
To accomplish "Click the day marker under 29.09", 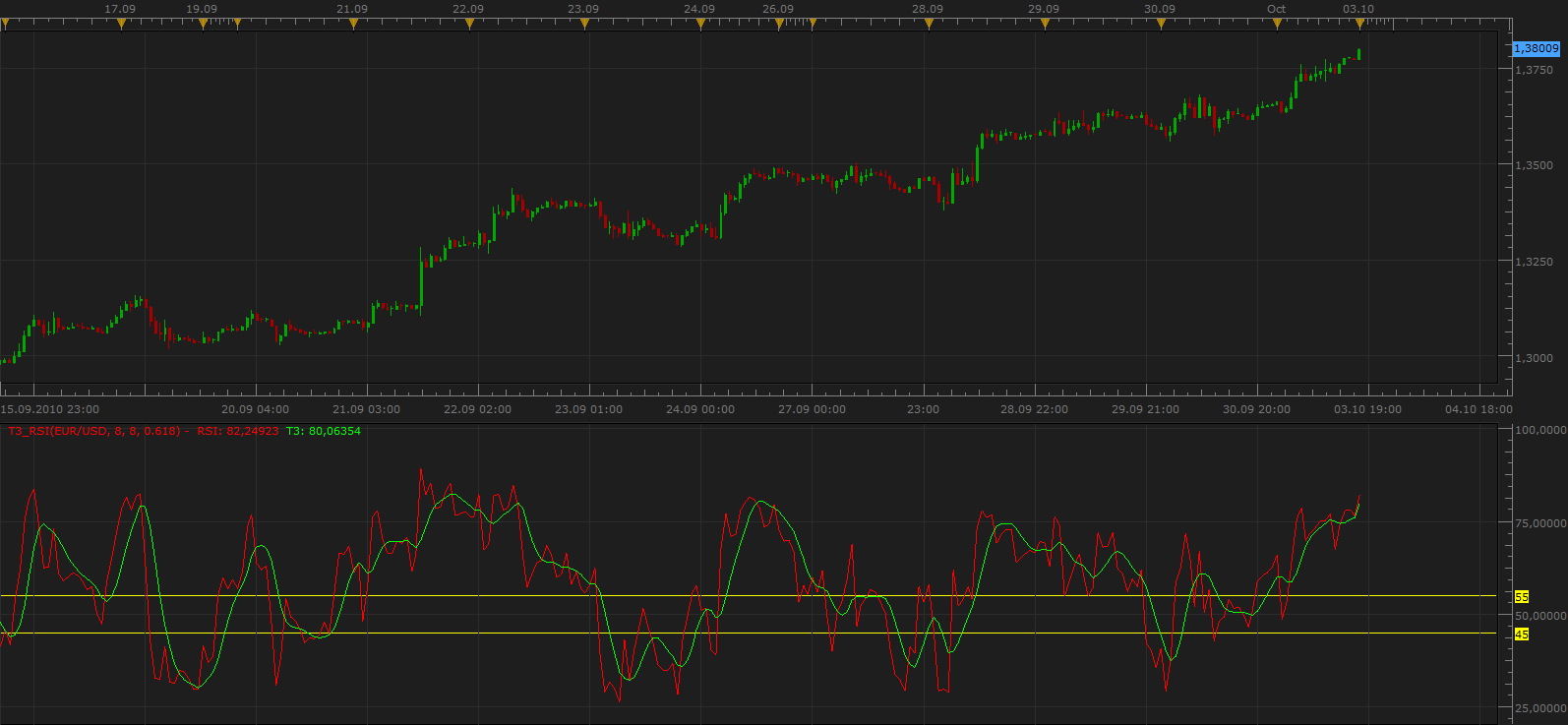I will point(1045,24).
